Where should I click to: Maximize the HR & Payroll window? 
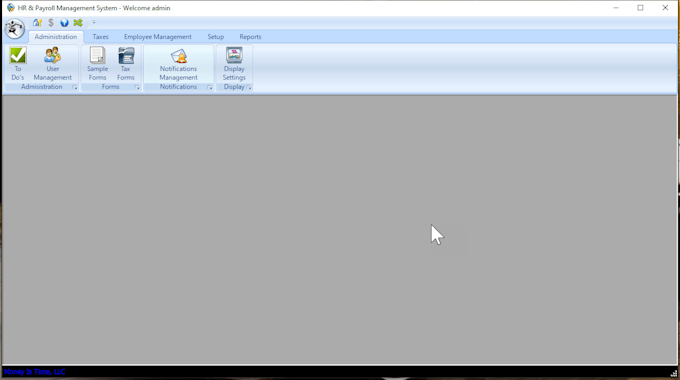(640, 8)
